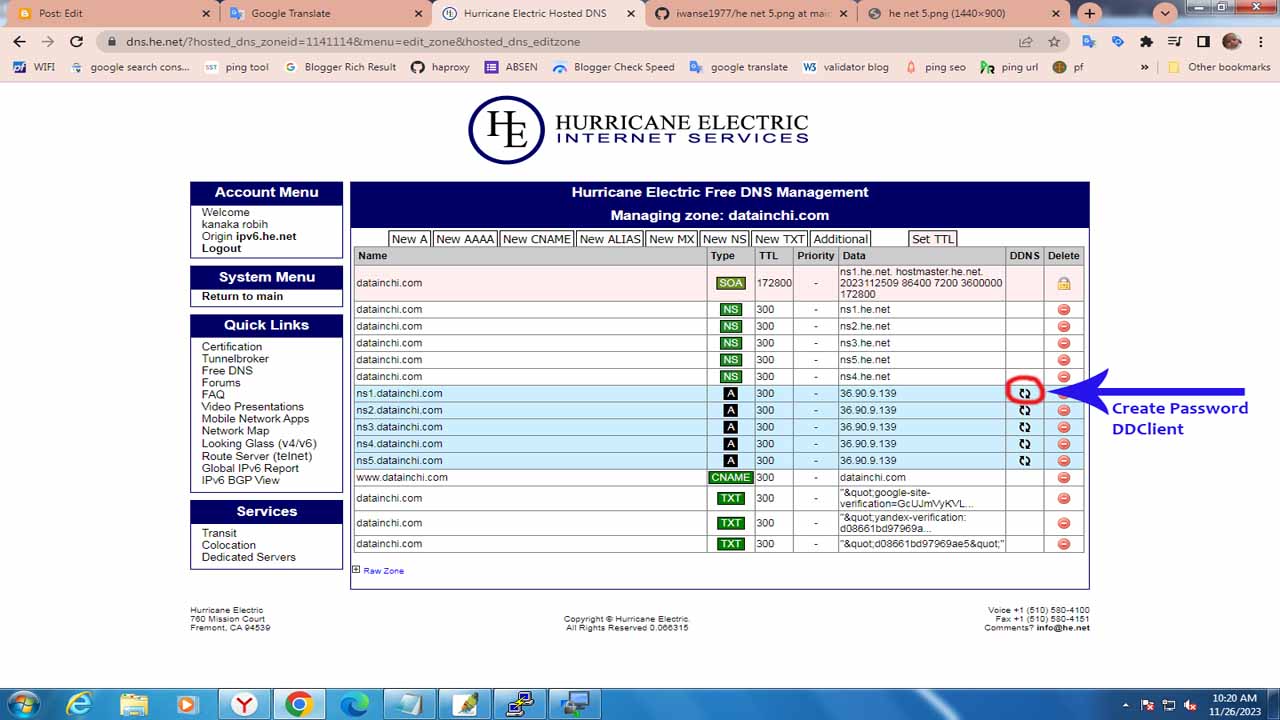Open the Chrome Extensions puzzle icon

(x=1146, y=42)
